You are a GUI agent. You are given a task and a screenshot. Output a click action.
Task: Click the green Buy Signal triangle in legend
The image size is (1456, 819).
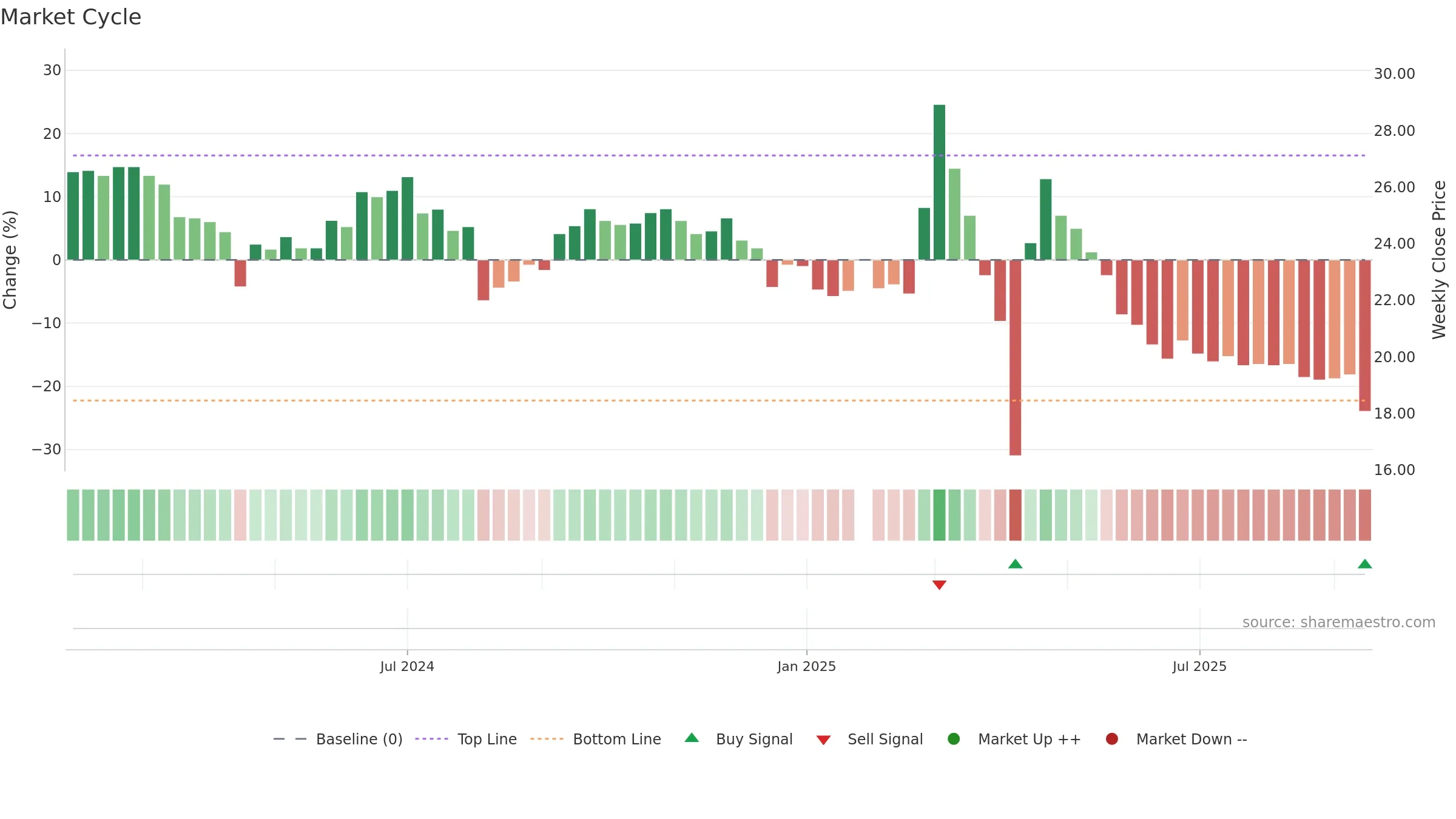(x=692, y=738)
